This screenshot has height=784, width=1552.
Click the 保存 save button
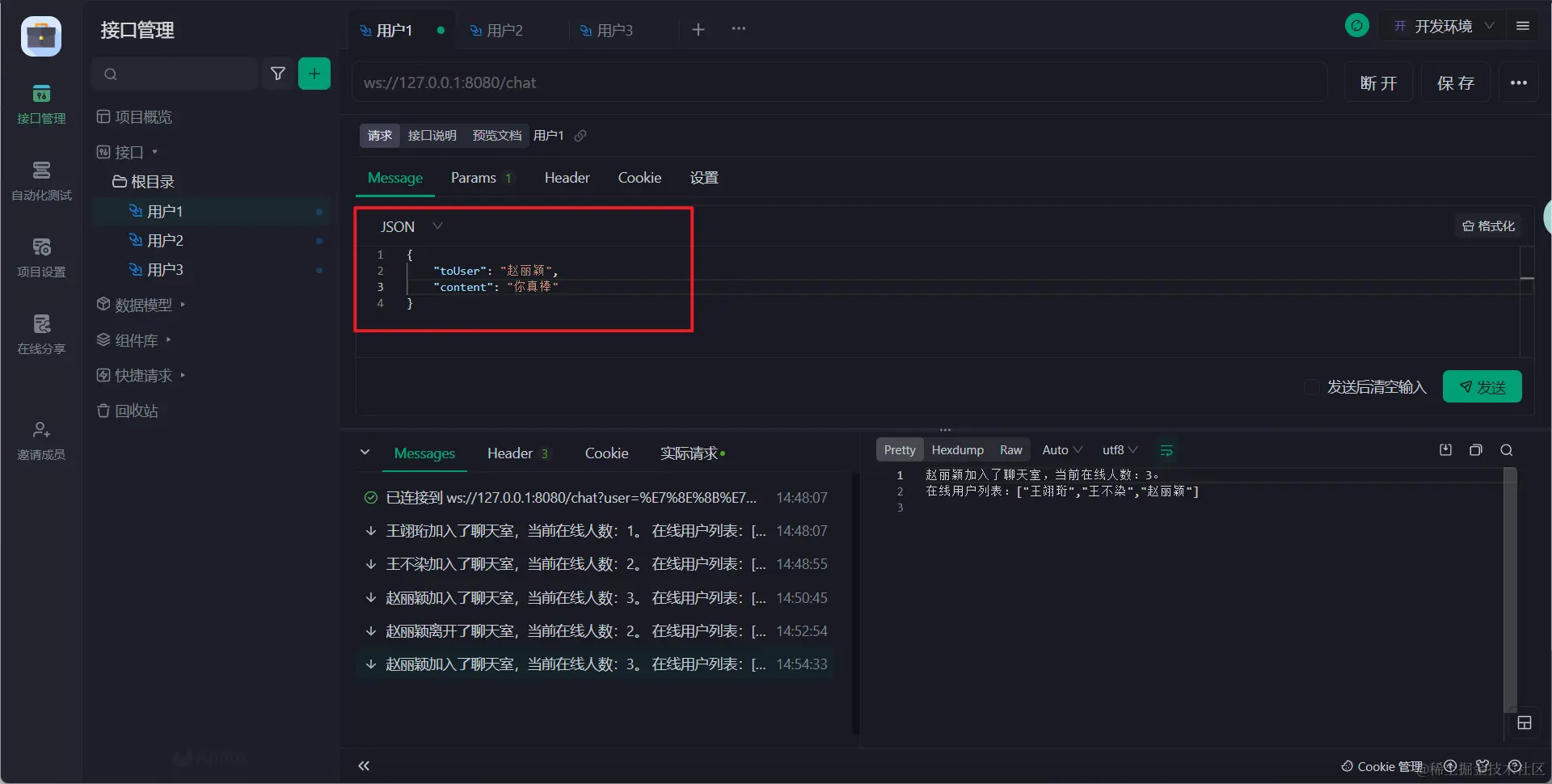coord(1455,82)
